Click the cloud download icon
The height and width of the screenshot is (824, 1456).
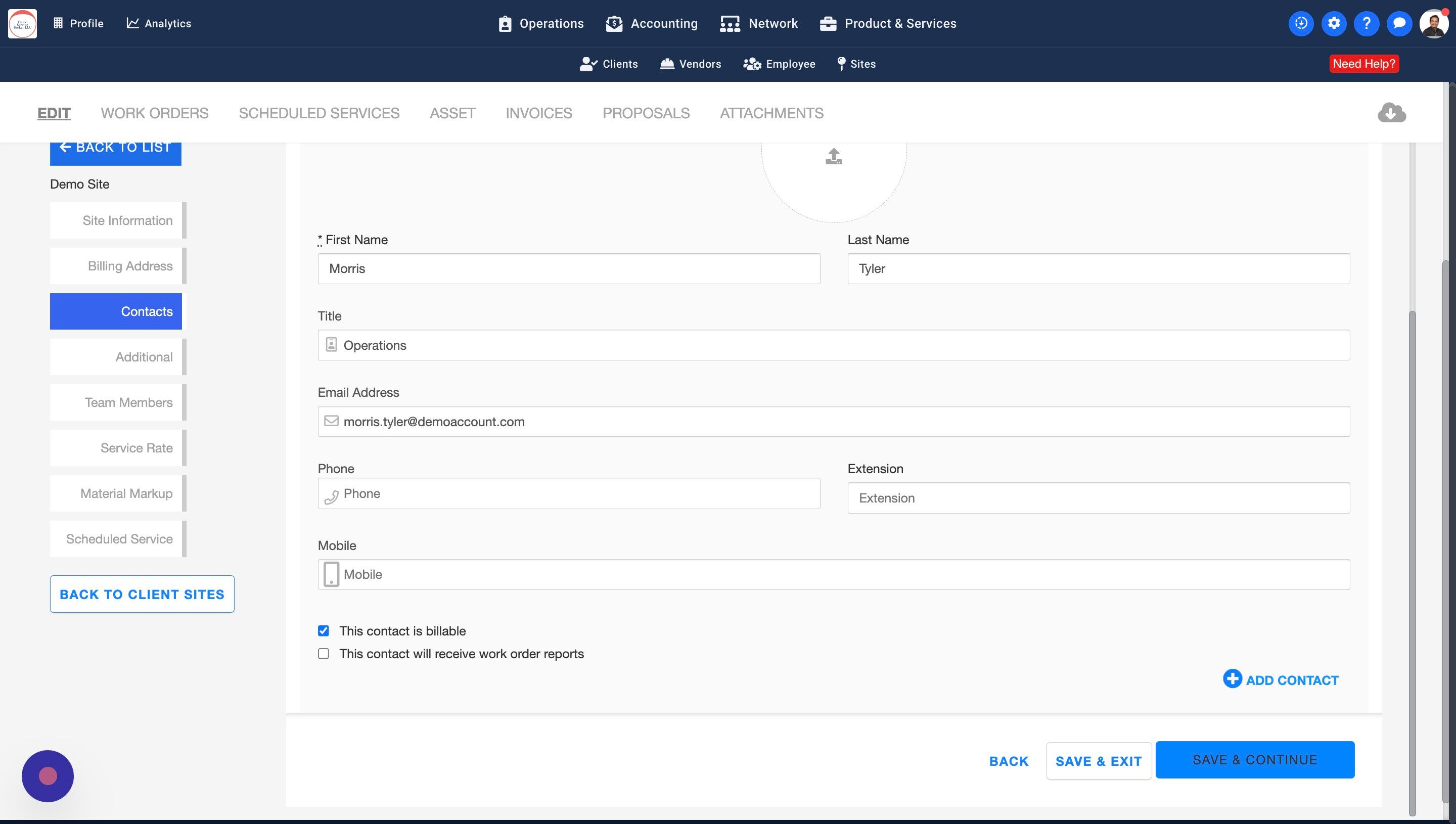pyautogui.click(x=1391, y=113)
